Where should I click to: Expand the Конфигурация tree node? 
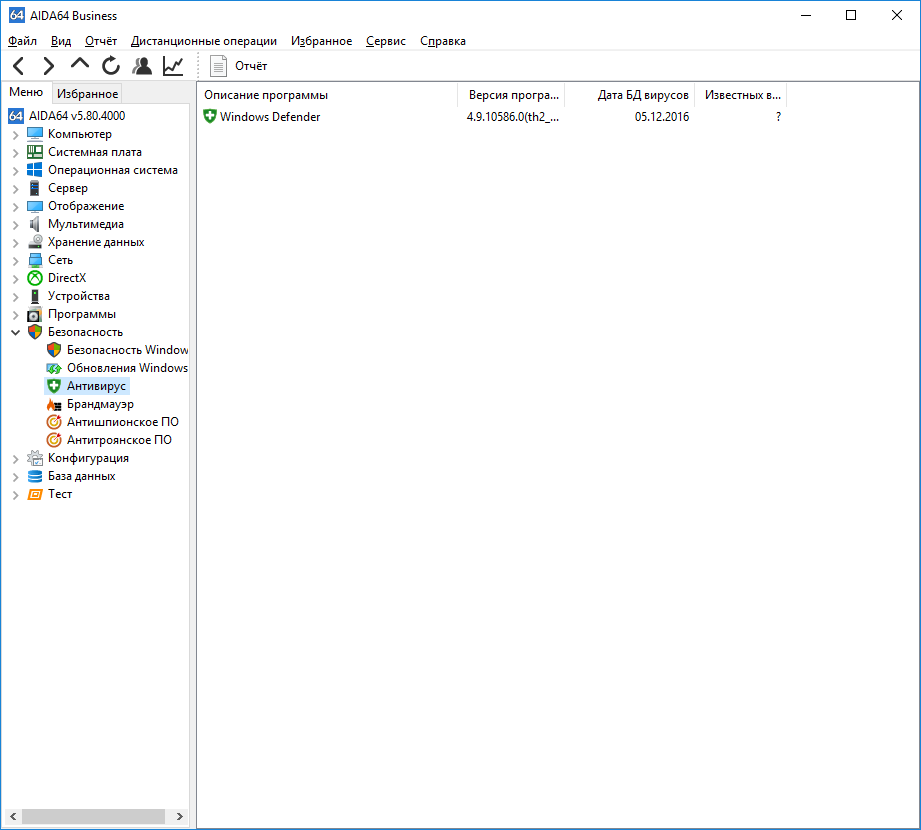(x=16, y=459)
